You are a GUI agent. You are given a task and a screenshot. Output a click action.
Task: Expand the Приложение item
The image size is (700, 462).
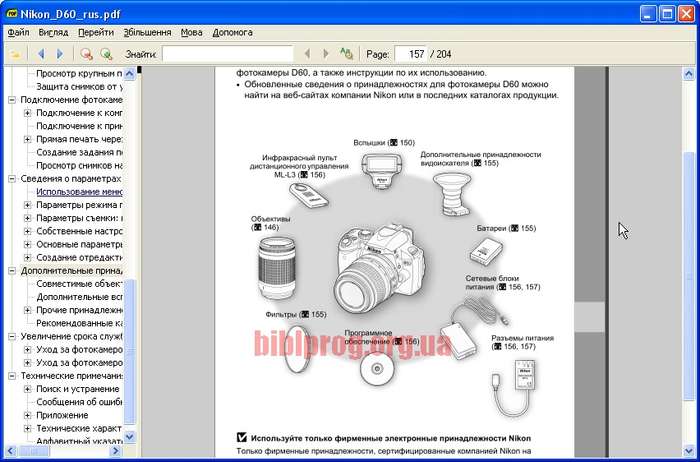click(27, 416)
